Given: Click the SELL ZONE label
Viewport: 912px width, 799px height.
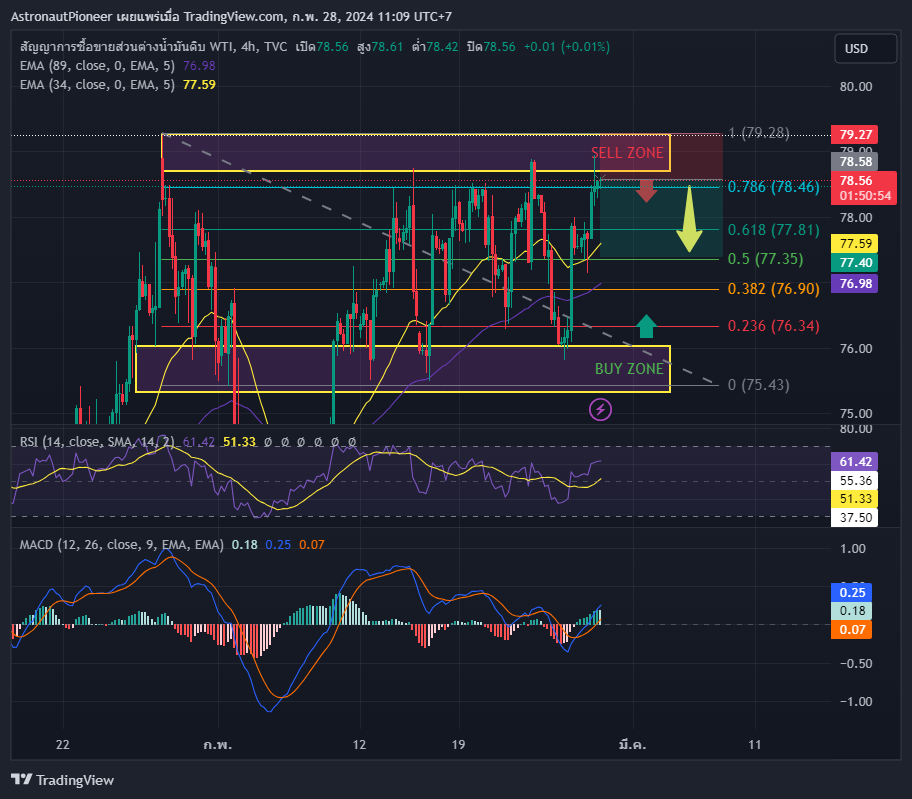Looking at the screenshot, I should [627, 153].
